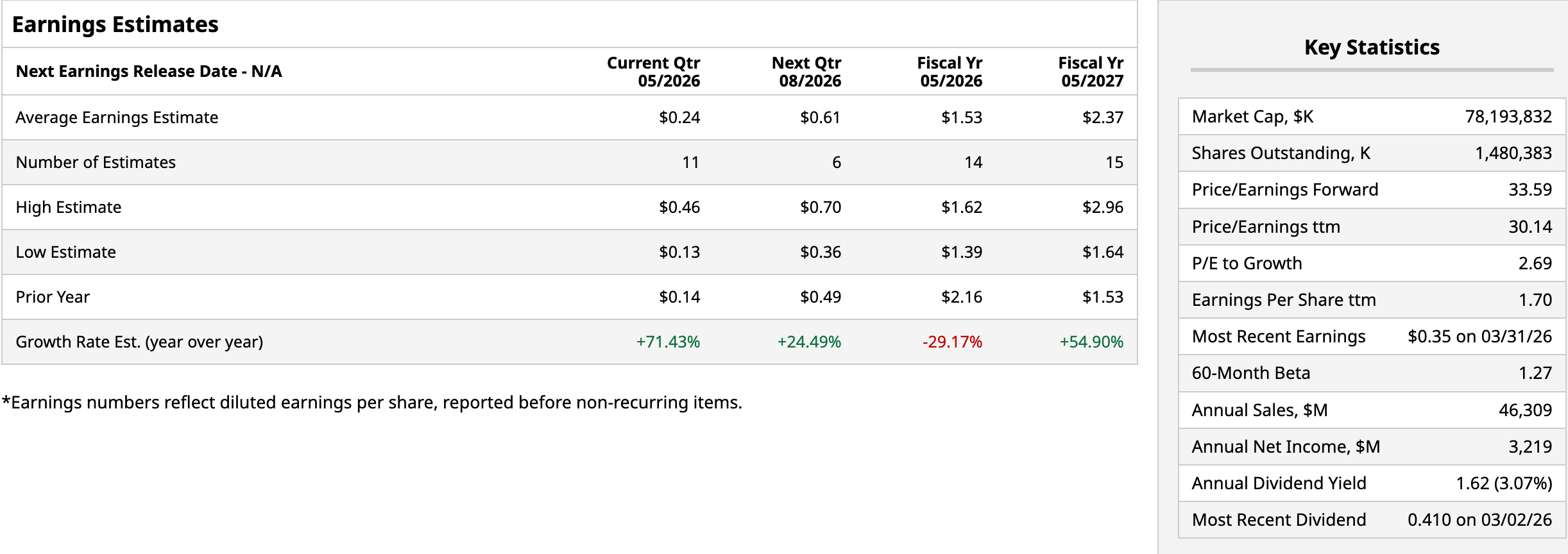Click the Average Earnings Estimate row label
This screenshot has height=554, width=1568.
point(117,117)
